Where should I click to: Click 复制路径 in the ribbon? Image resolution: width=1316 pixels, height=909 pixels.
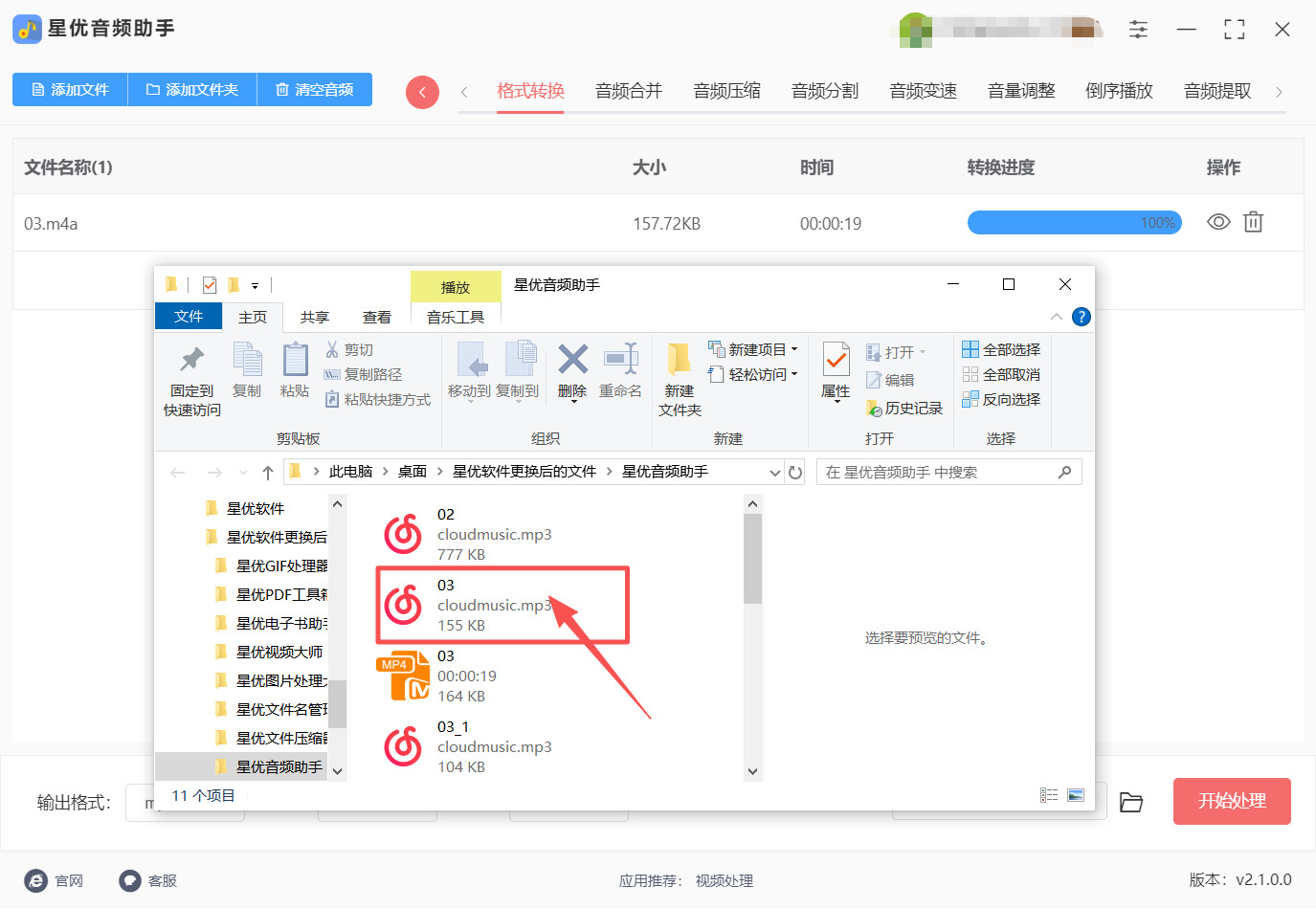364,375
